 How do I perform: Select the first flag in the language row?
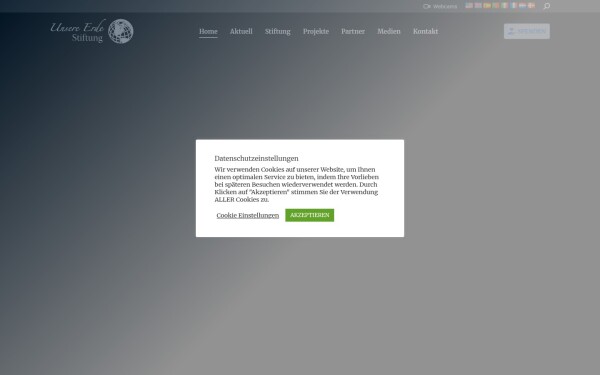click(469, 5)
